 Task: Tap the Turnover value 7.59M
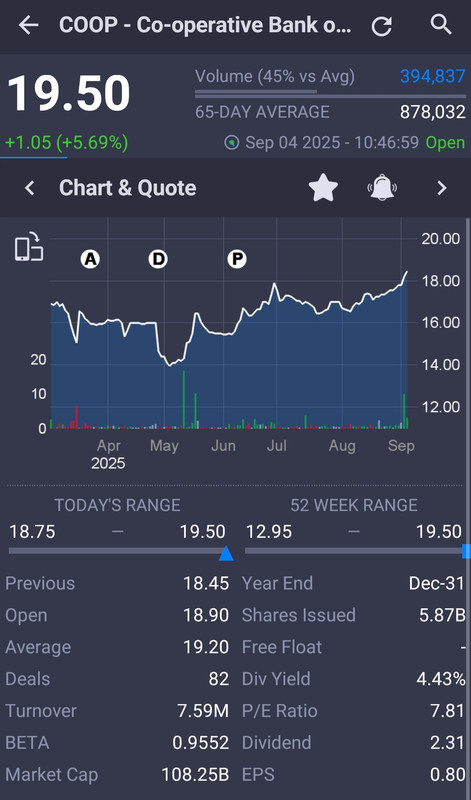point(204,711)
